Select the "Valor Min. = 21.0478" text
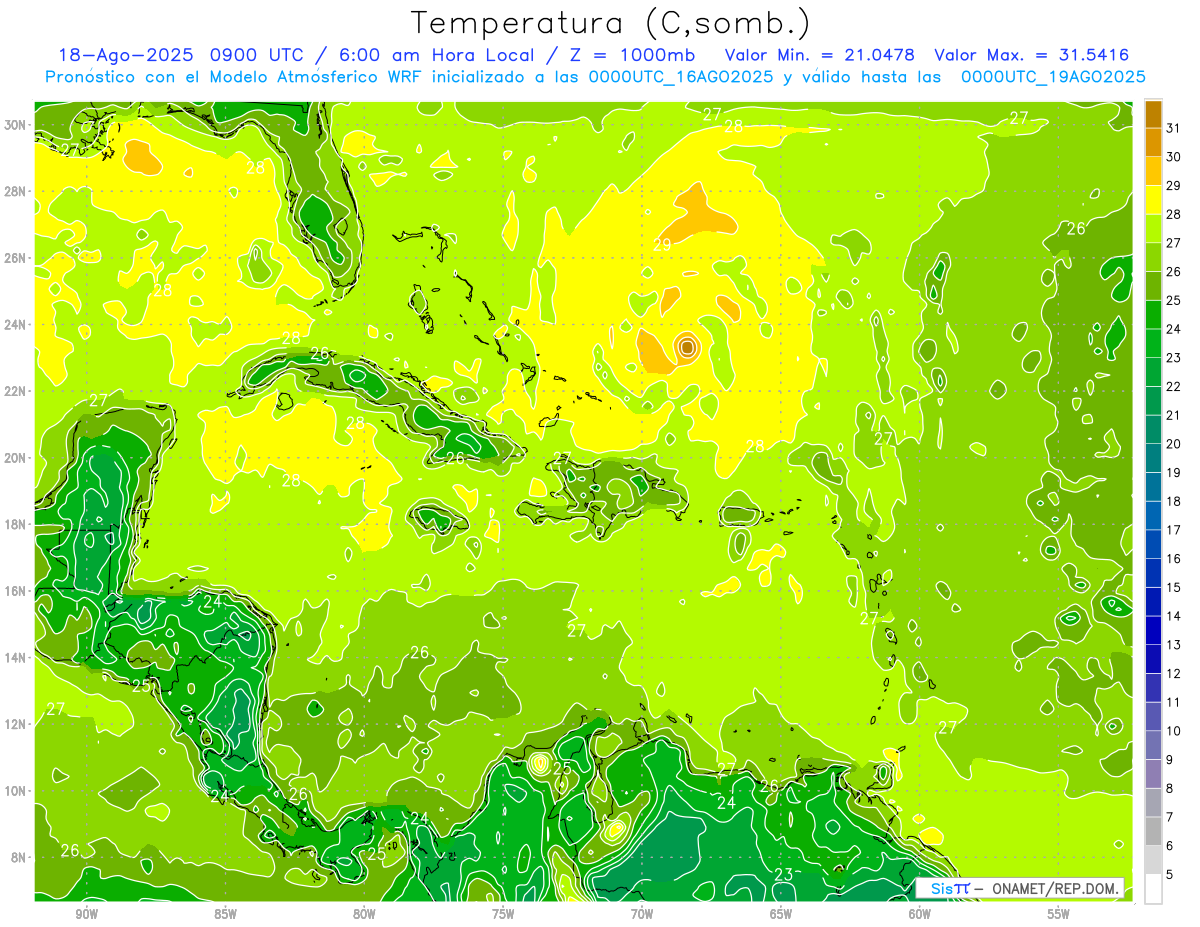The image size is (1200, 927). [821, 56]
